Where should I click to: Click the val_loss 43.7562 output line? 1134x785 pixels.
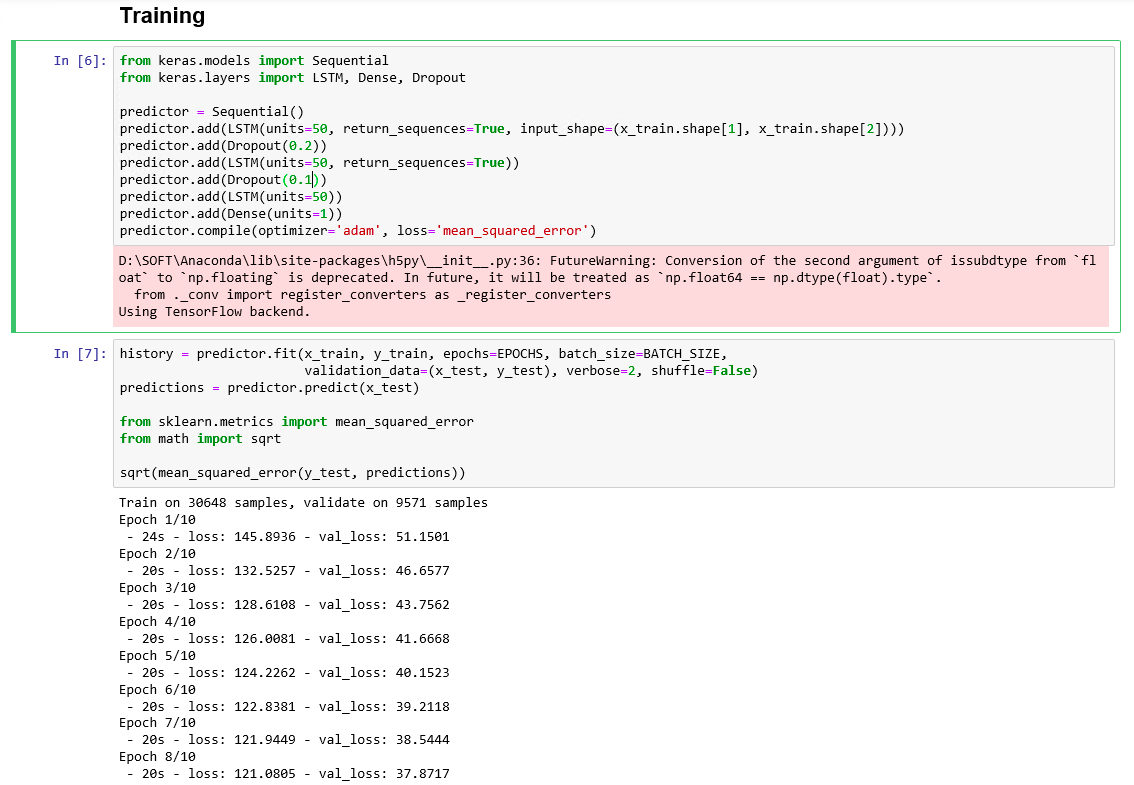288,605
